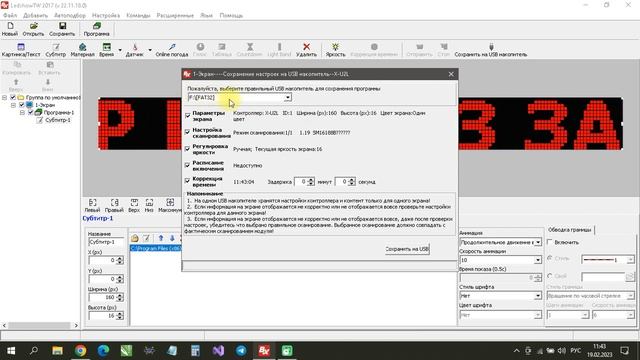
Task: Toggle the Коррекция времени checkbox
Action: coord(188,180)
